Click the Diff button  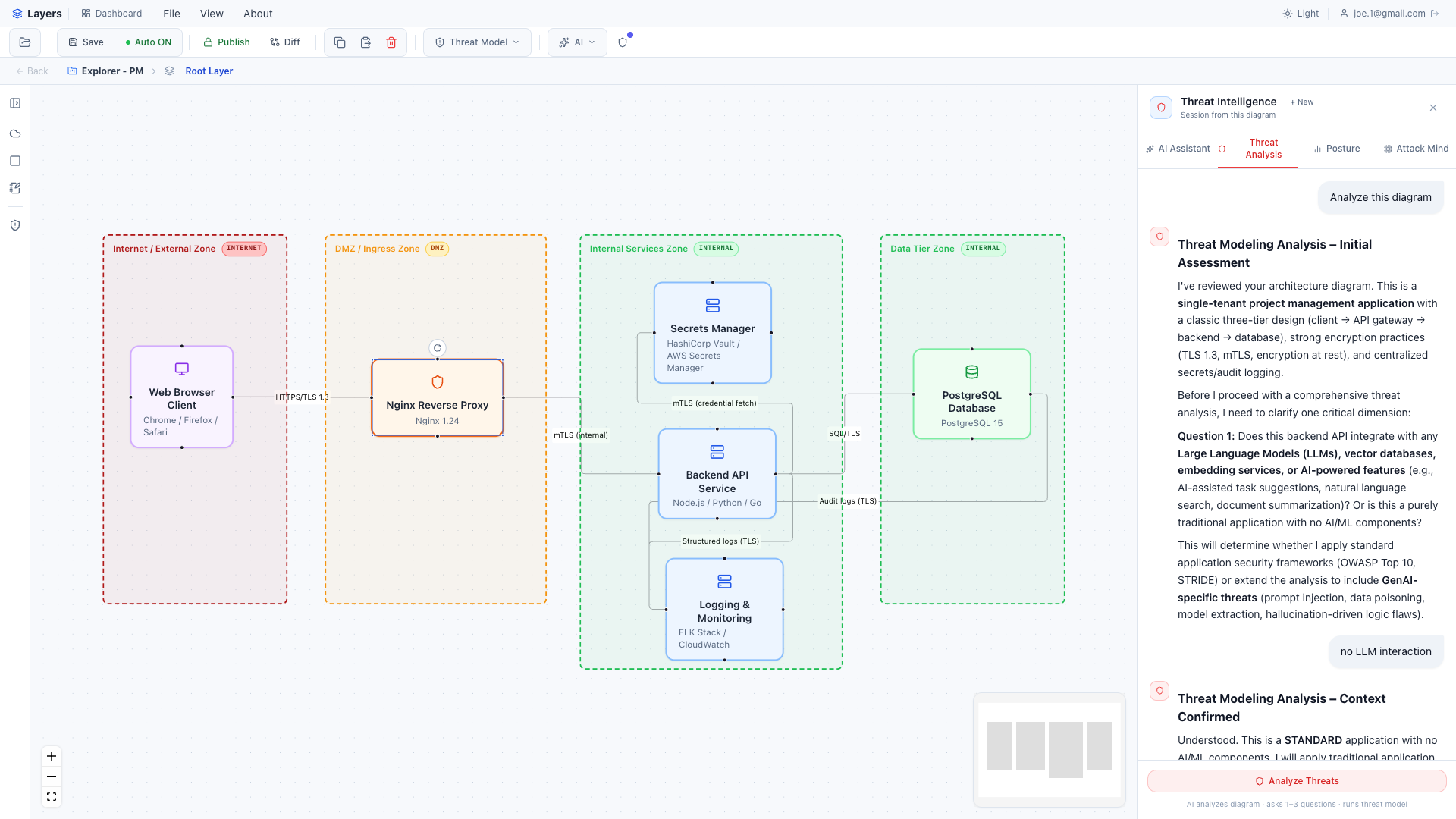(x=285, y=42)
